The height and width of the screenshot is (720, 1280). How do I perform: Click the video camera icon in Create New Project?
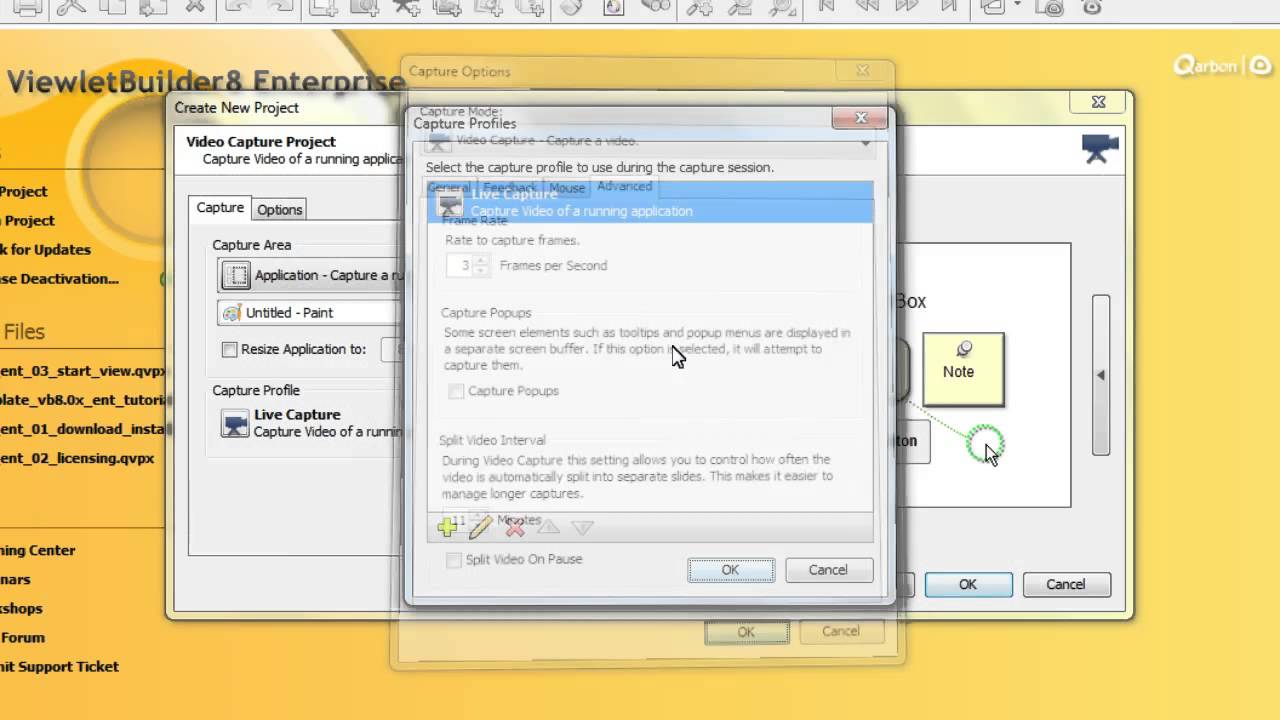pyautogui.click(x=1100, y=148)
